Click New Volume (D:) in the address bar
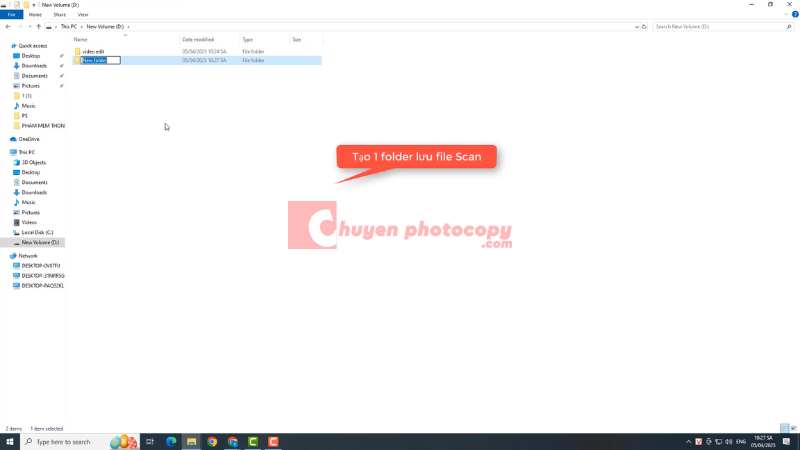Viewport: 800px width, 450px height. (x=105, y=27)
